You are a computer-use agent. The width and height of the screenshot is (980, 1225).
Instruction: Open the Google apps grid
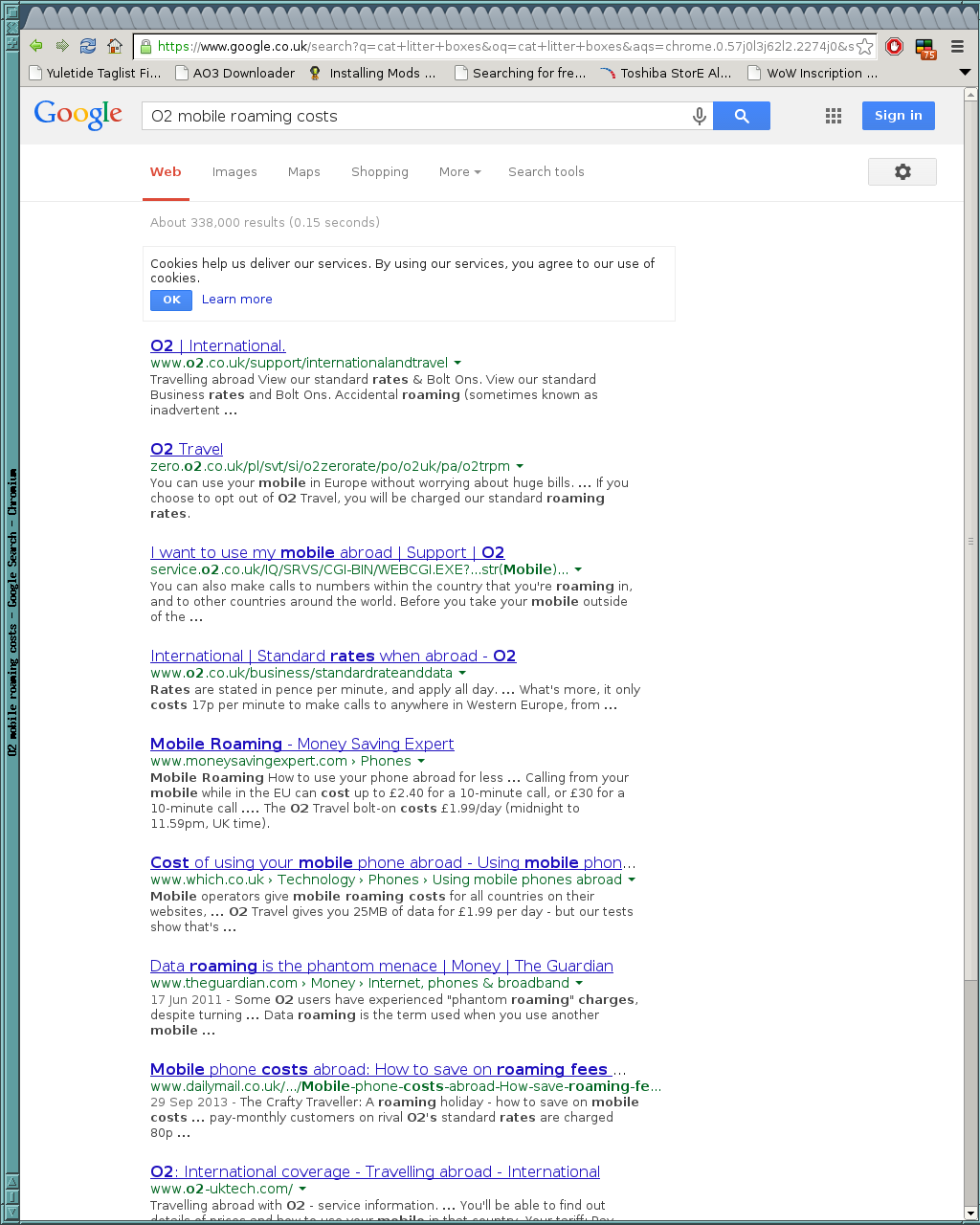[x=834, y=116]
